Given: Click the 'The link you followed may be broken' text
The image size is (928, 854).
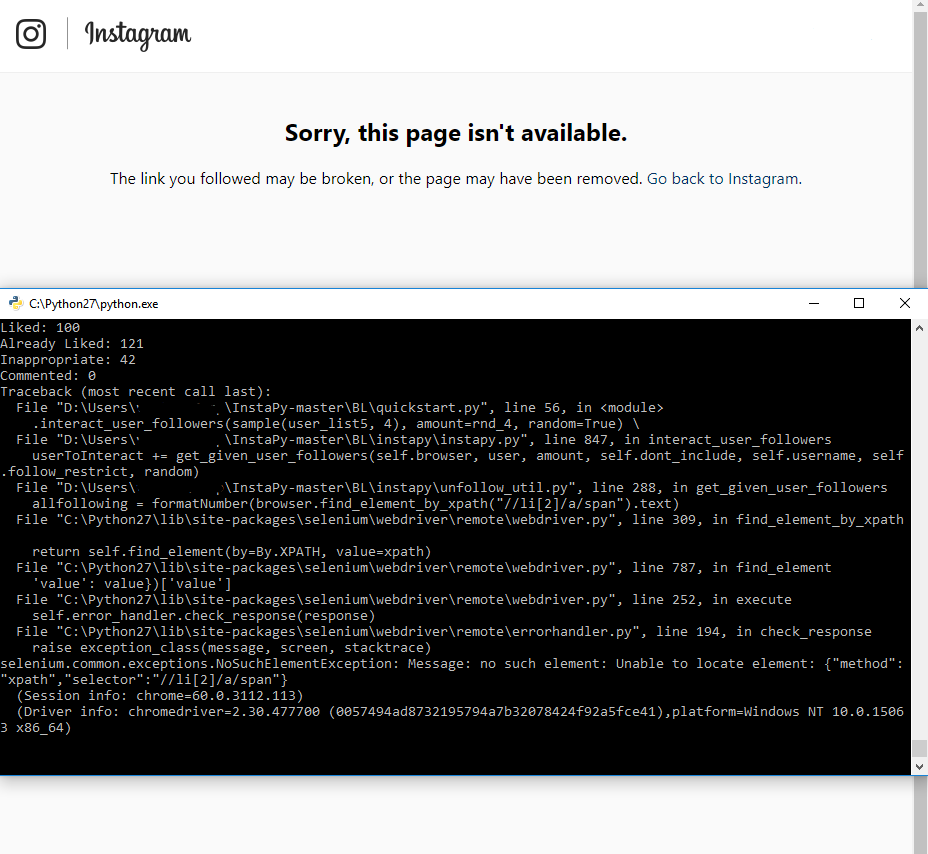Looking at the screenshot, I should pos(376,179).
